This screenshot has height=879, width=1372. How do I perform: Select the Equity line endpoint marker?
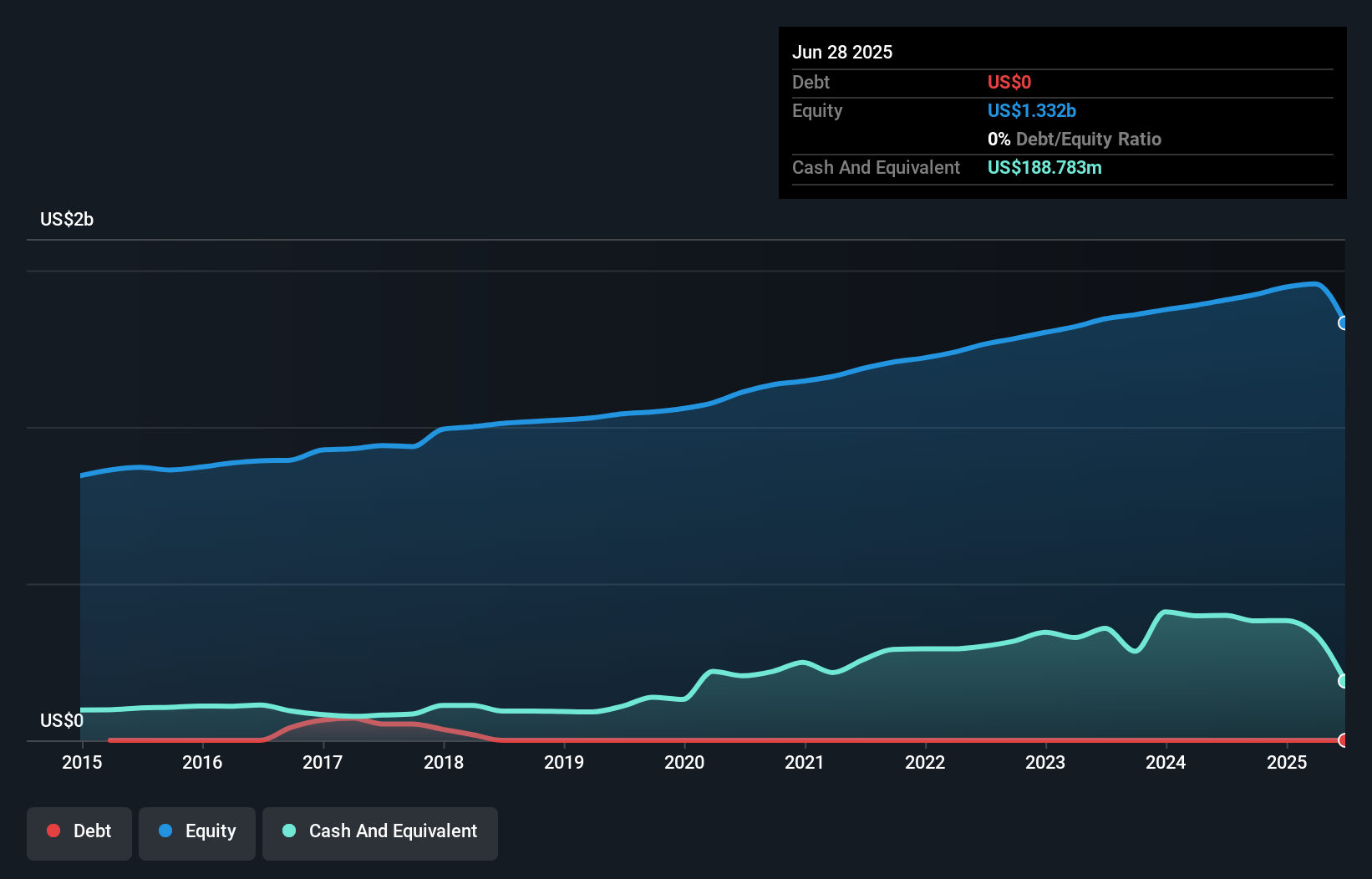click(1344, 323)
